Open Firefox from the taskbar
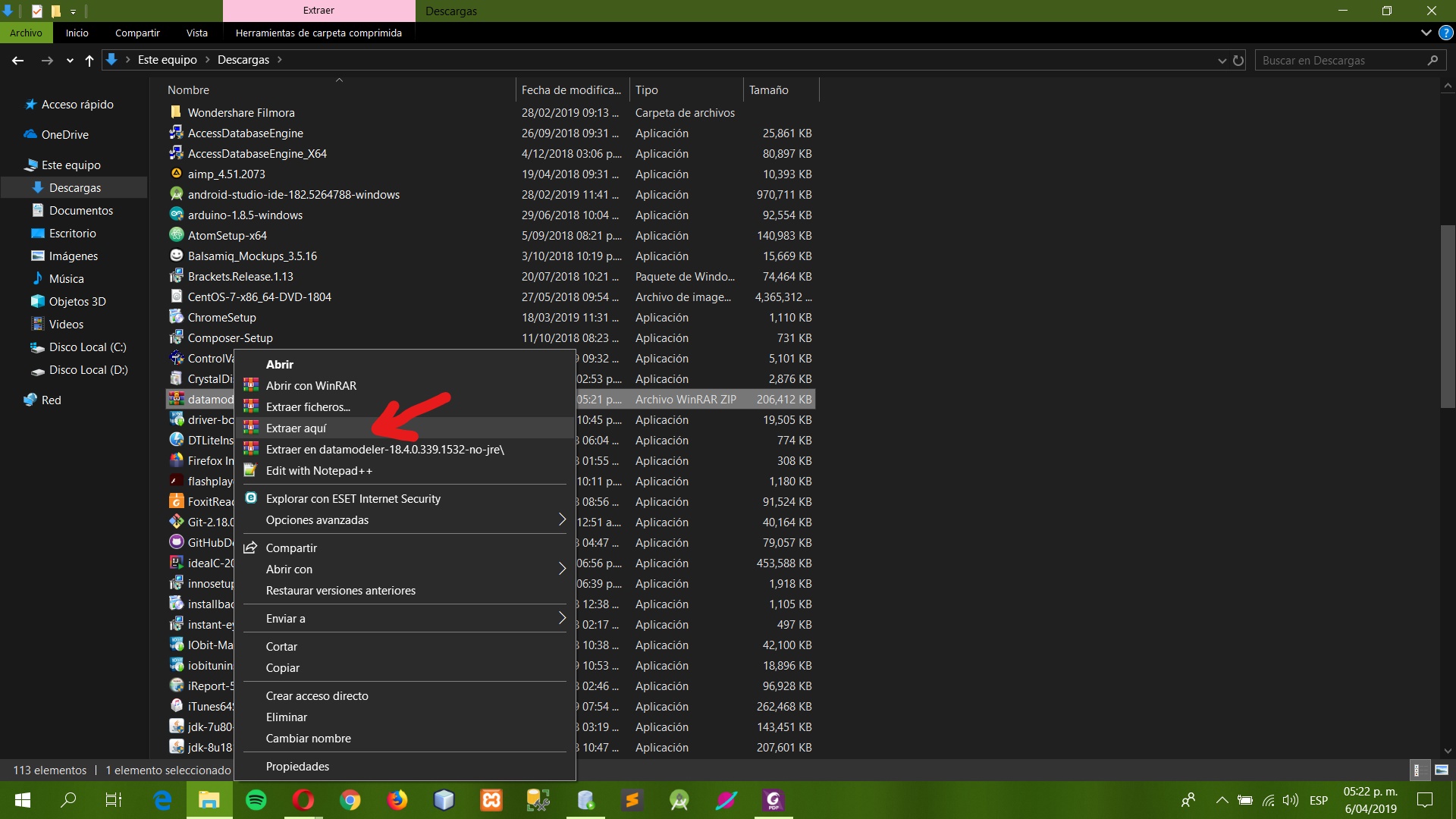The width and height of the screenshot is (1456, 819). pos(397,800)
